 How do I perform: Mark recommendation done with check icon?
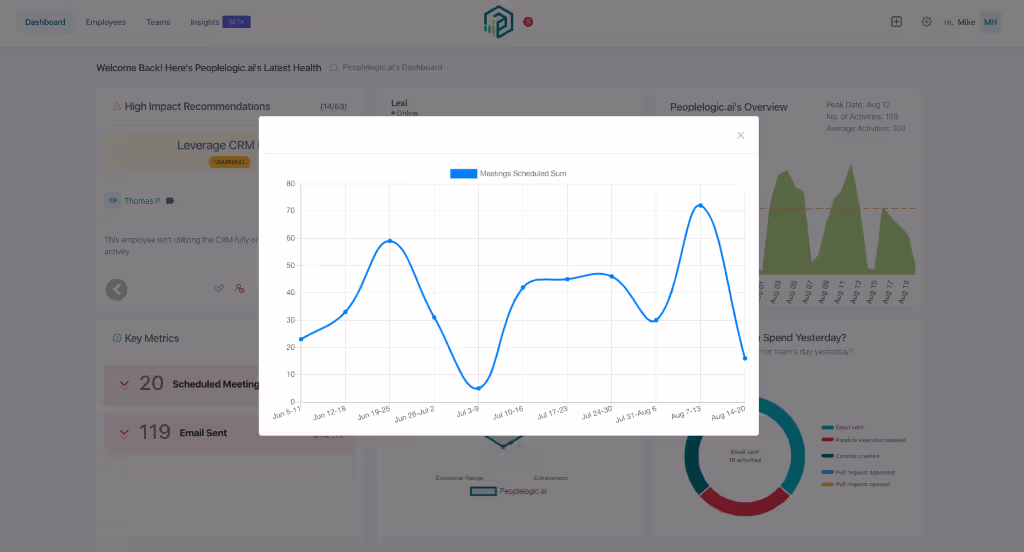coord(219,288)
